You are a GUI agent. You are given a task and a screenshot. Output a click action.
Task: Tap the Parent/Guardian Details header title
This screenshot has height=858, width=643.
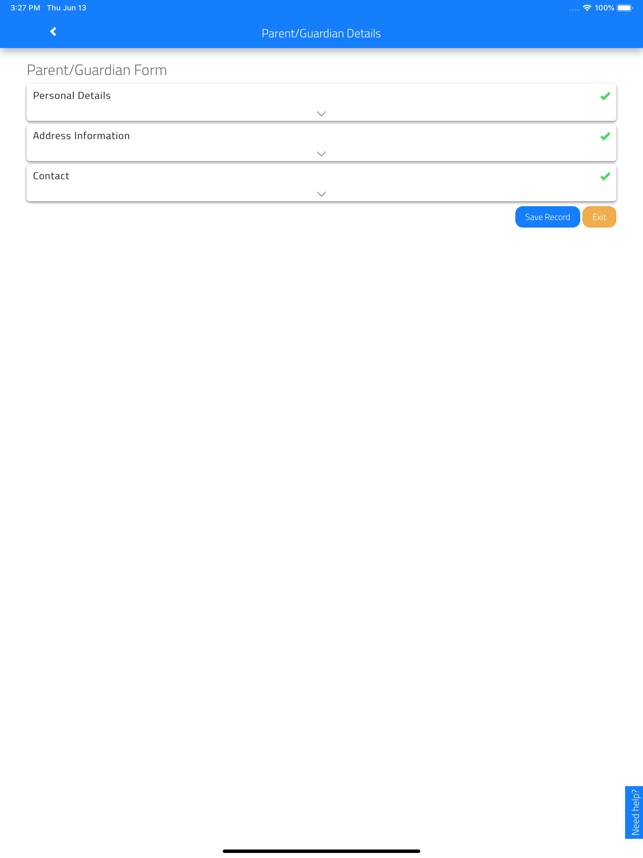321,33
